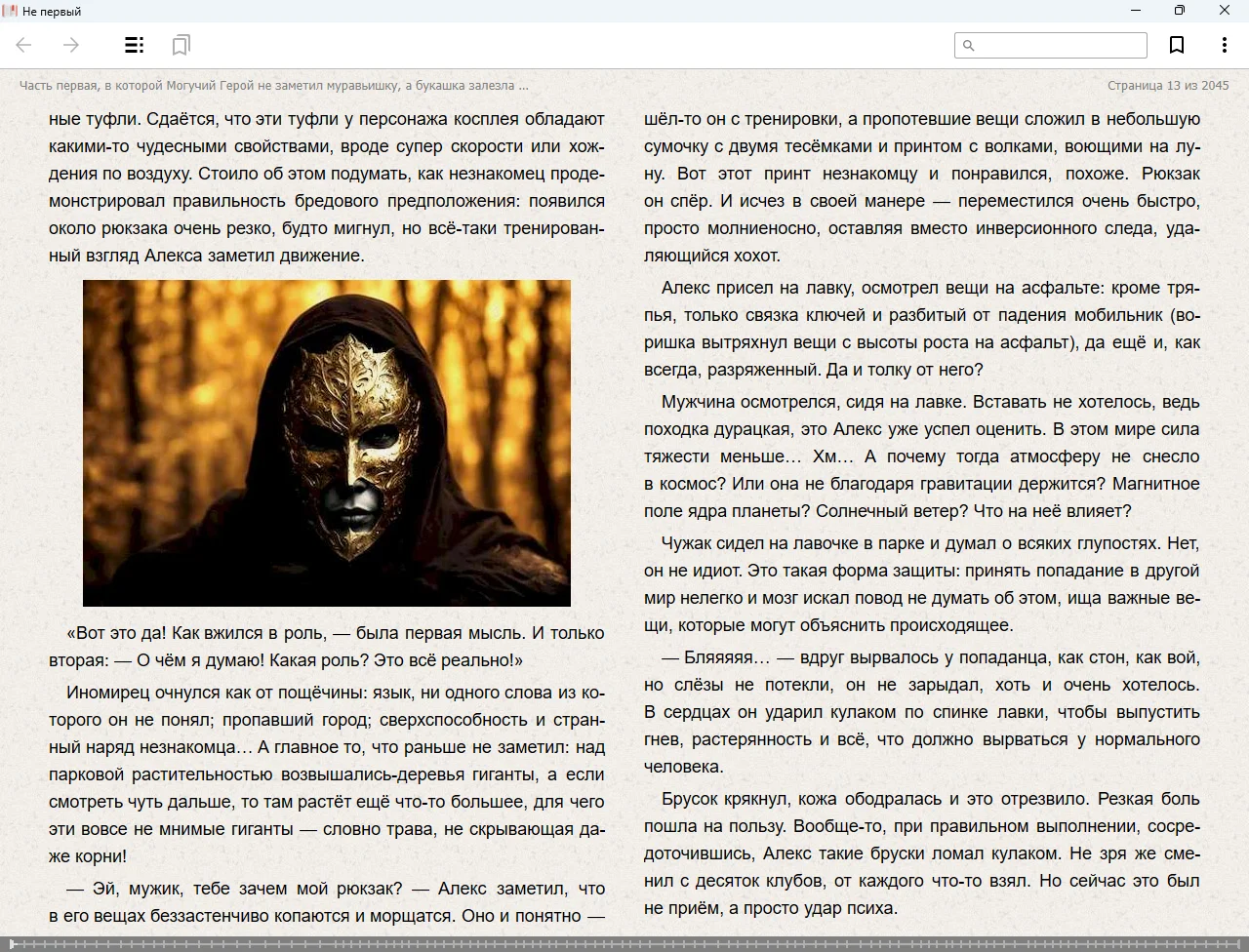Go back using the left arrow

click(x=24, y=45)
